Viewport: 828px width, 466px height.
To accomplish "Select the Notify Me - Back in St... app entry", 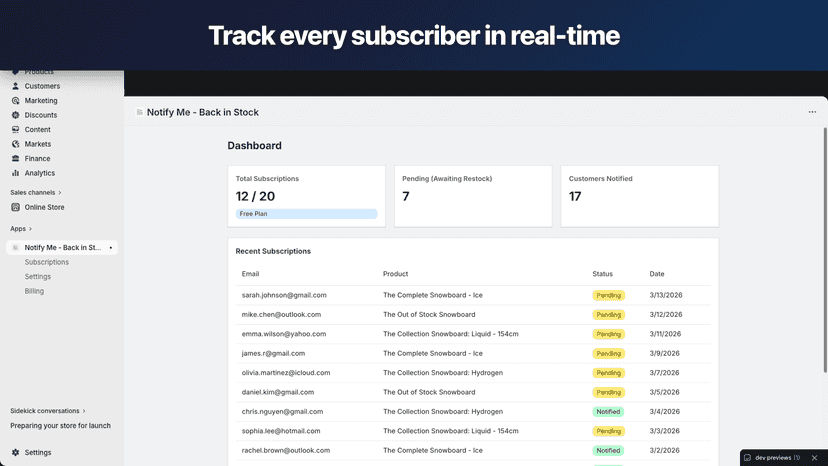I will coord(62,247).
